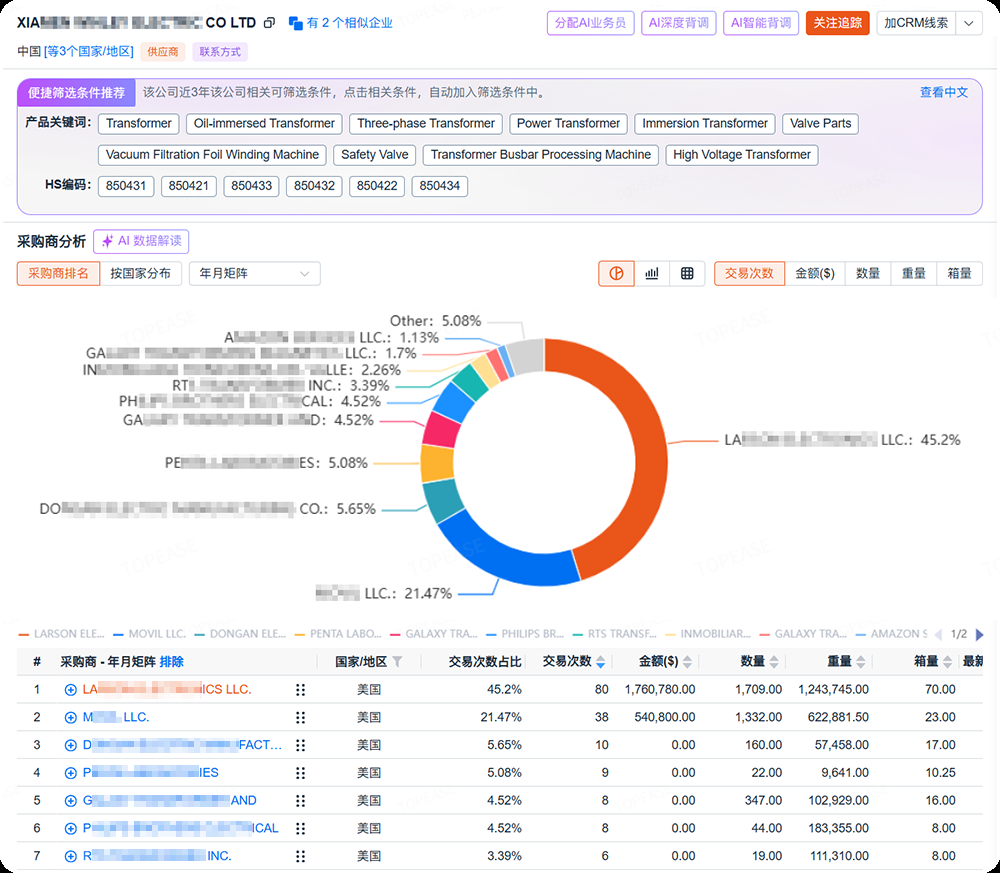This screenshot has height=873, width=1000.
Task: Click 关注追踪 button
Action: (837, 23)
